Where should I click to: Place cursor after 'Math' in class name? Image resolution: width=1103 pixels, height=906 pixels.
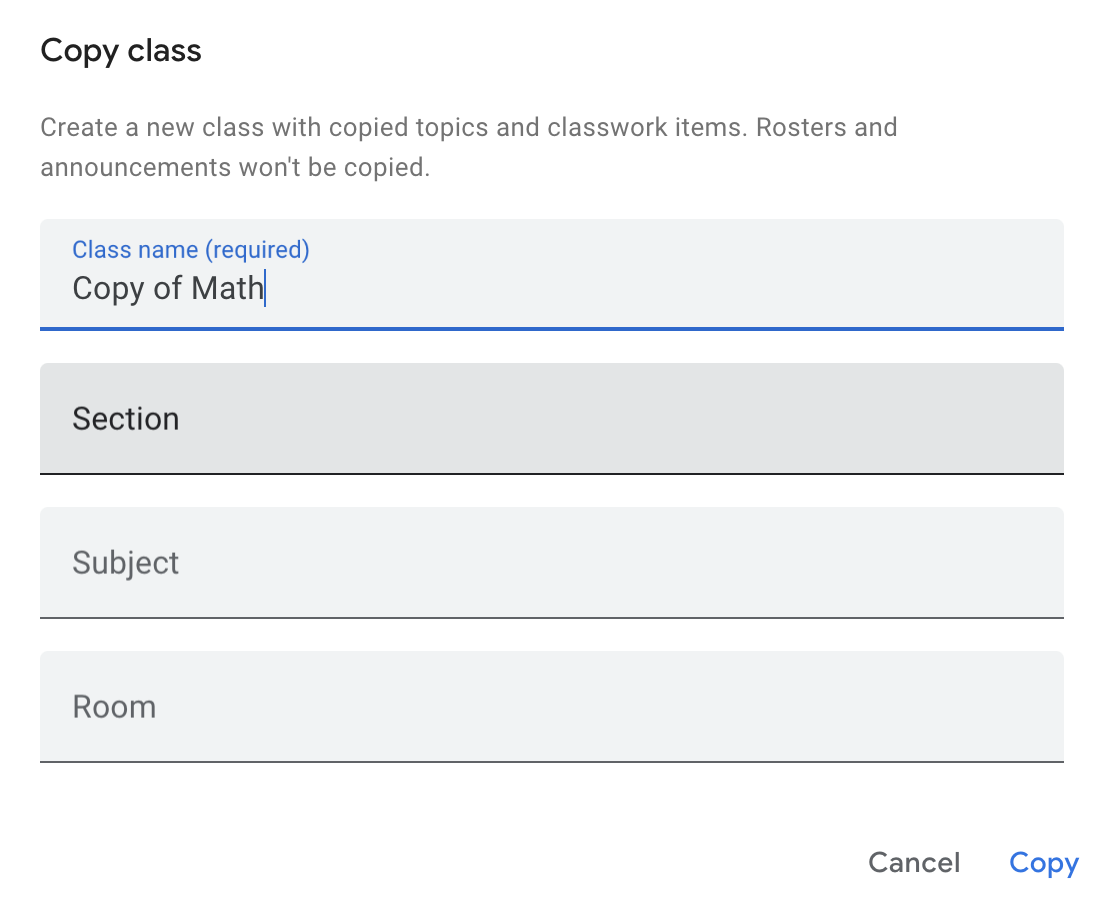pos(264,288)
